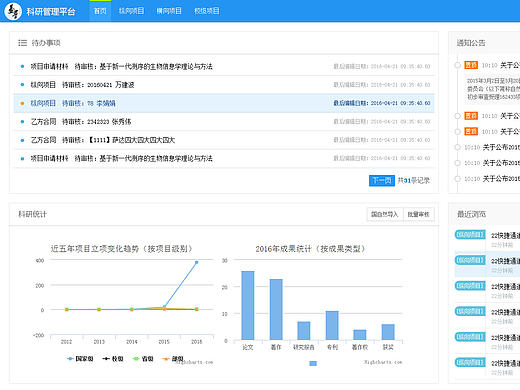
Task: Click the list icon beside 待办事项
Action: (22, 43)
